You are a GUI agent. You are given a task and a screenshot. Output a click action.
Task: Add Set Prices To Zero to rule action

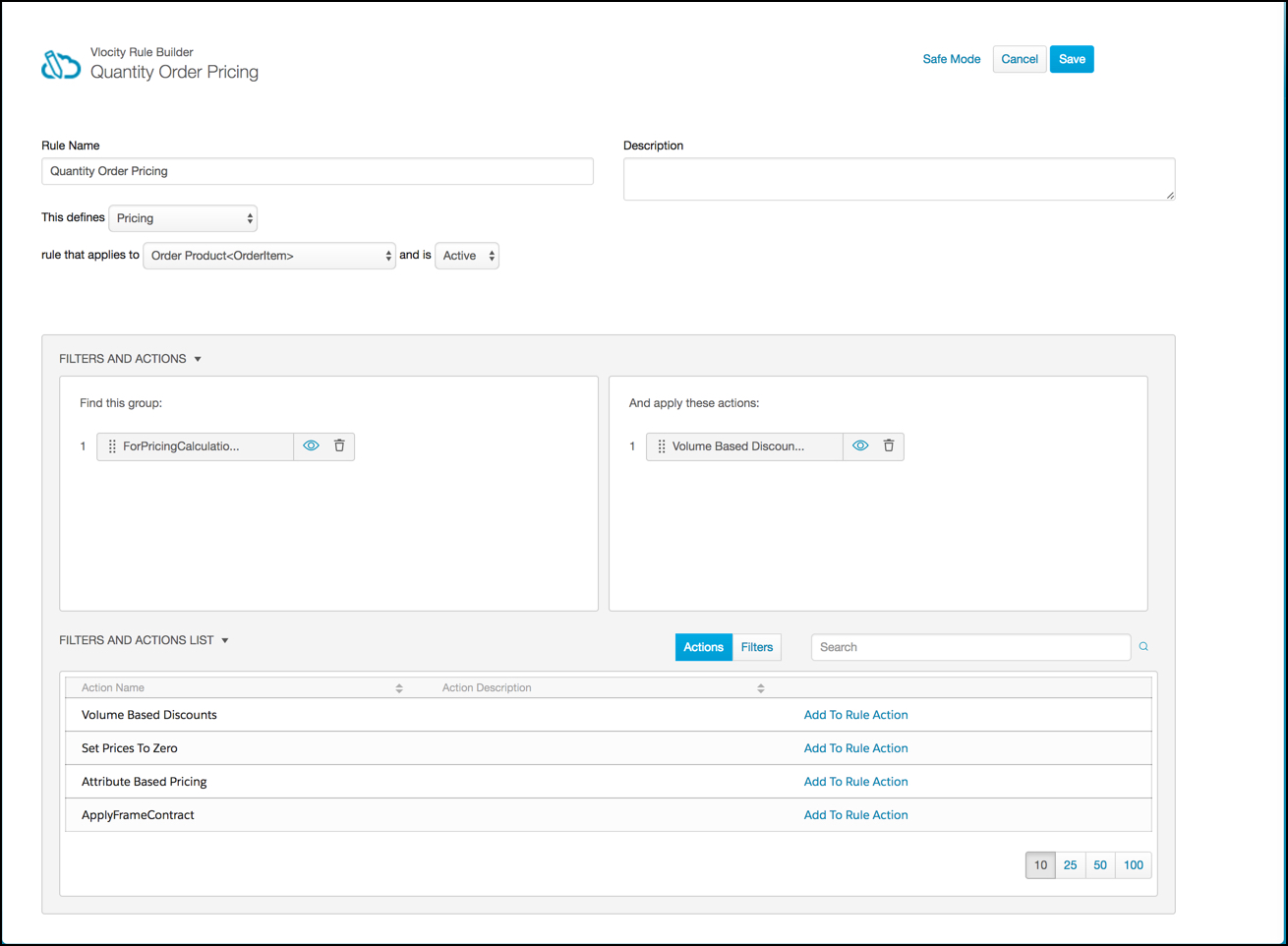coord(855,748)
